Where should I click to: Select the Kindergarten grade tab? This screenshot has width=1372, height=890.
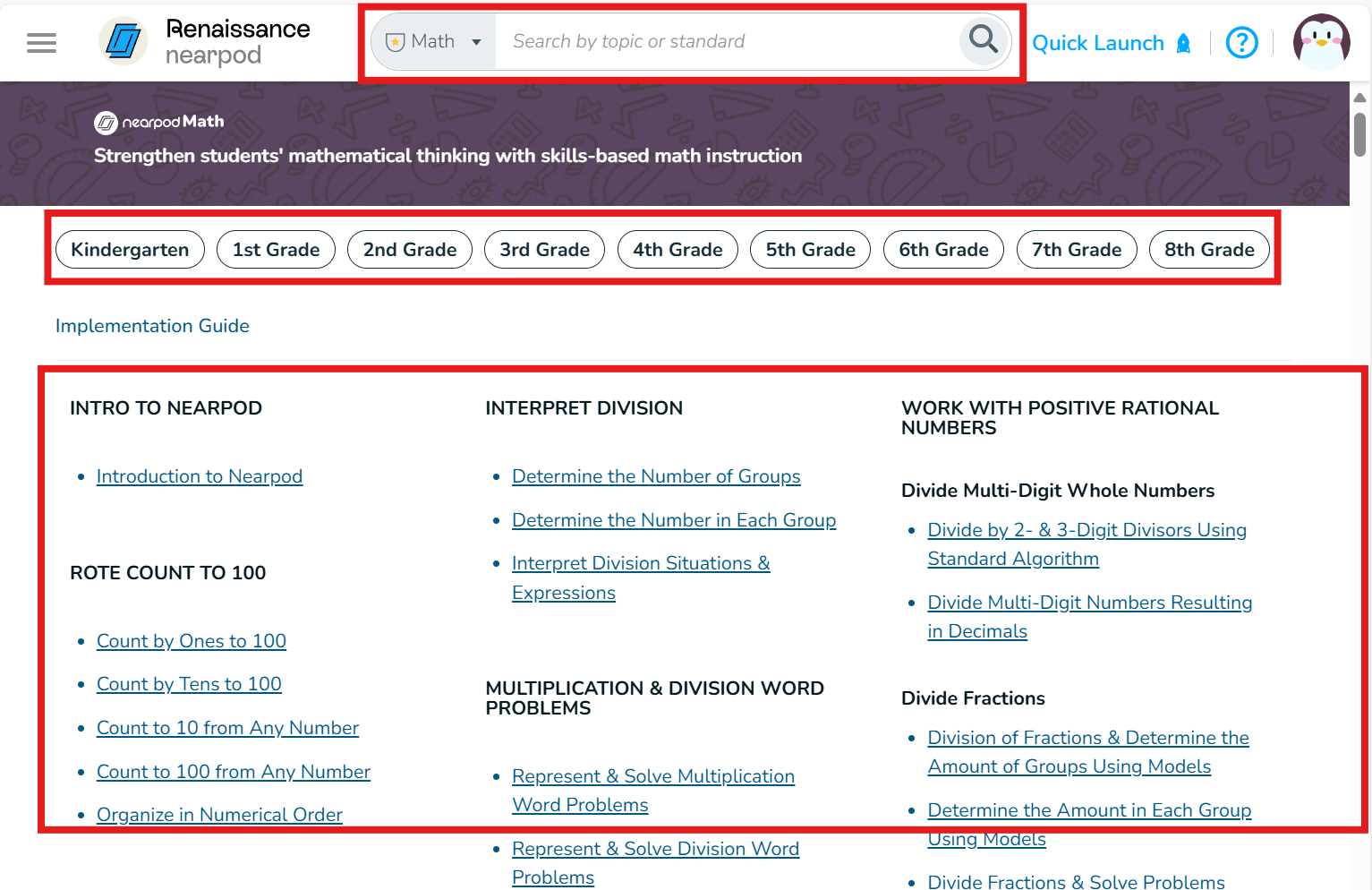[x=130, y=249]
